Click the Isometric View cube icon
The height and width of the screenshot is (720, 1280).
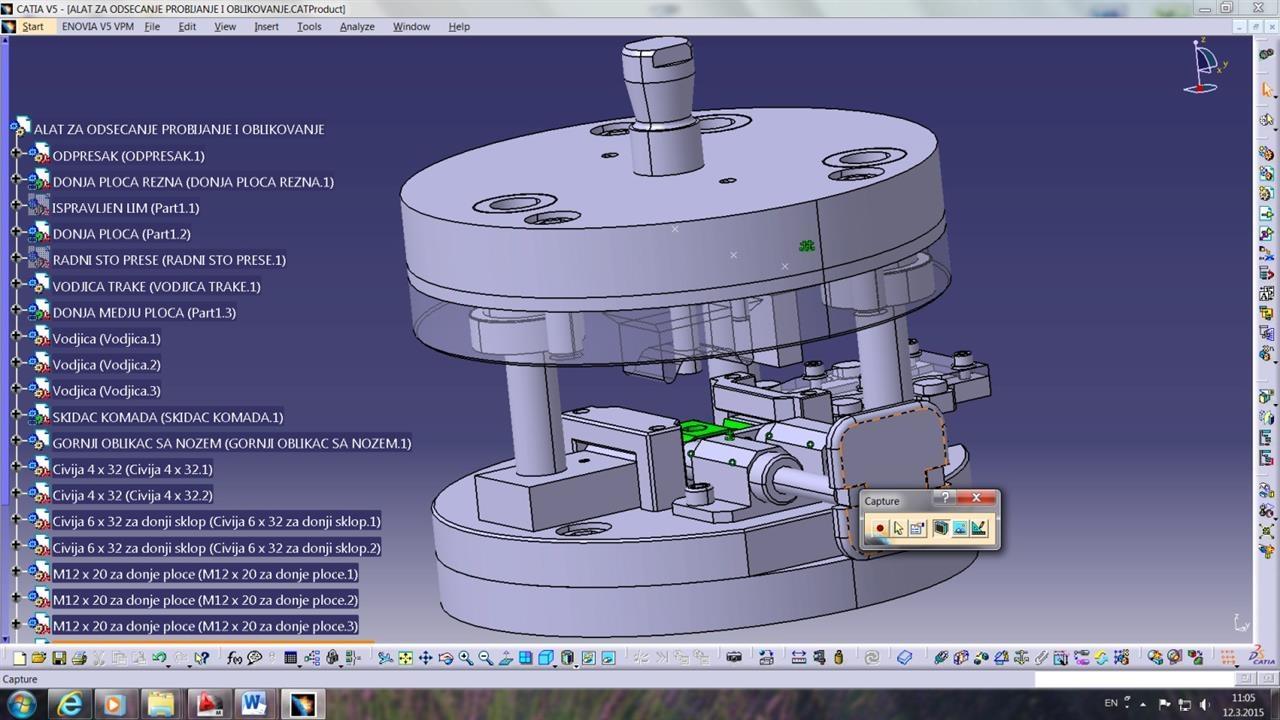[x=546, y=658]
